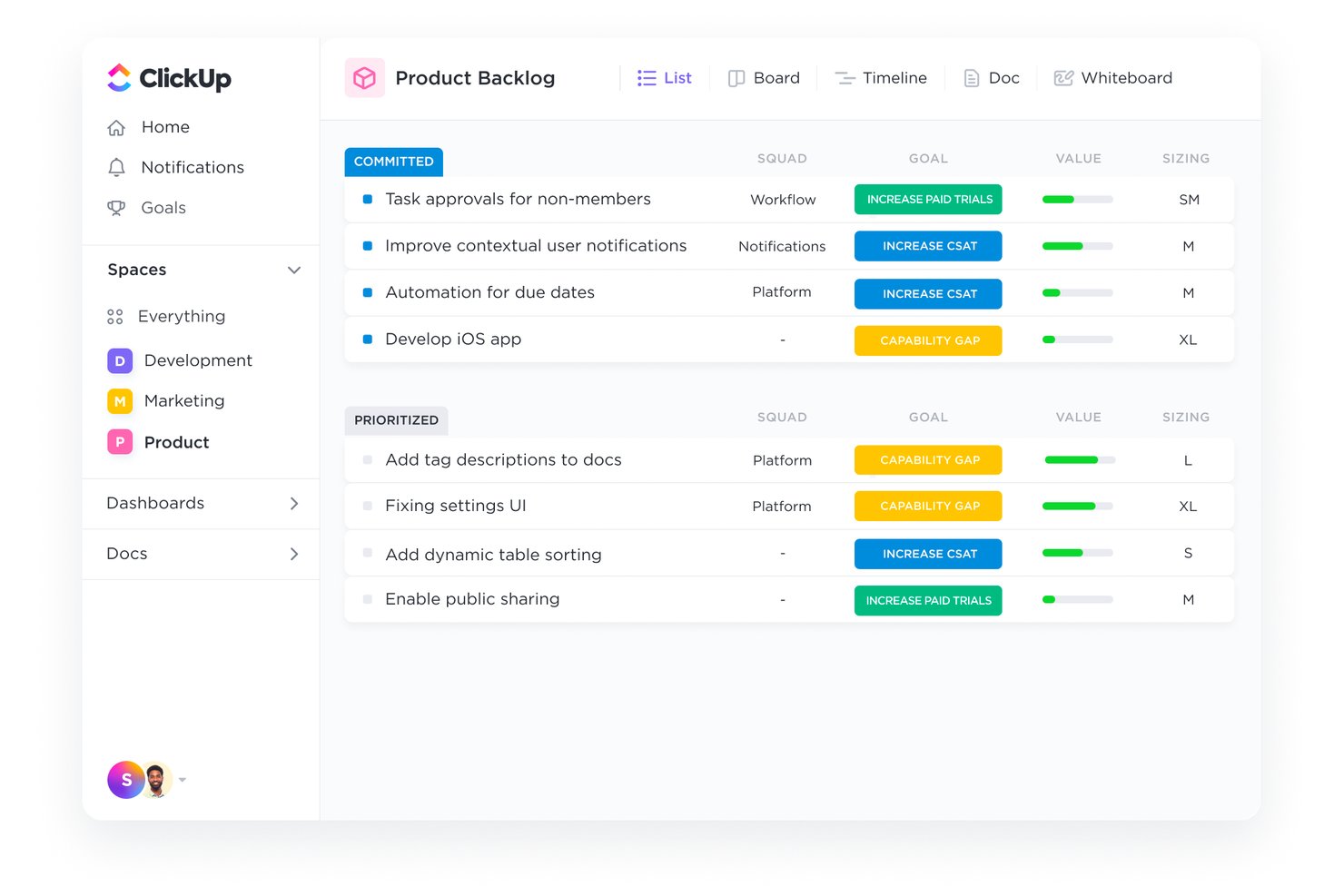
Task: Click value bar for Fixing settings UI
Action: click(x=1078, y=507)
